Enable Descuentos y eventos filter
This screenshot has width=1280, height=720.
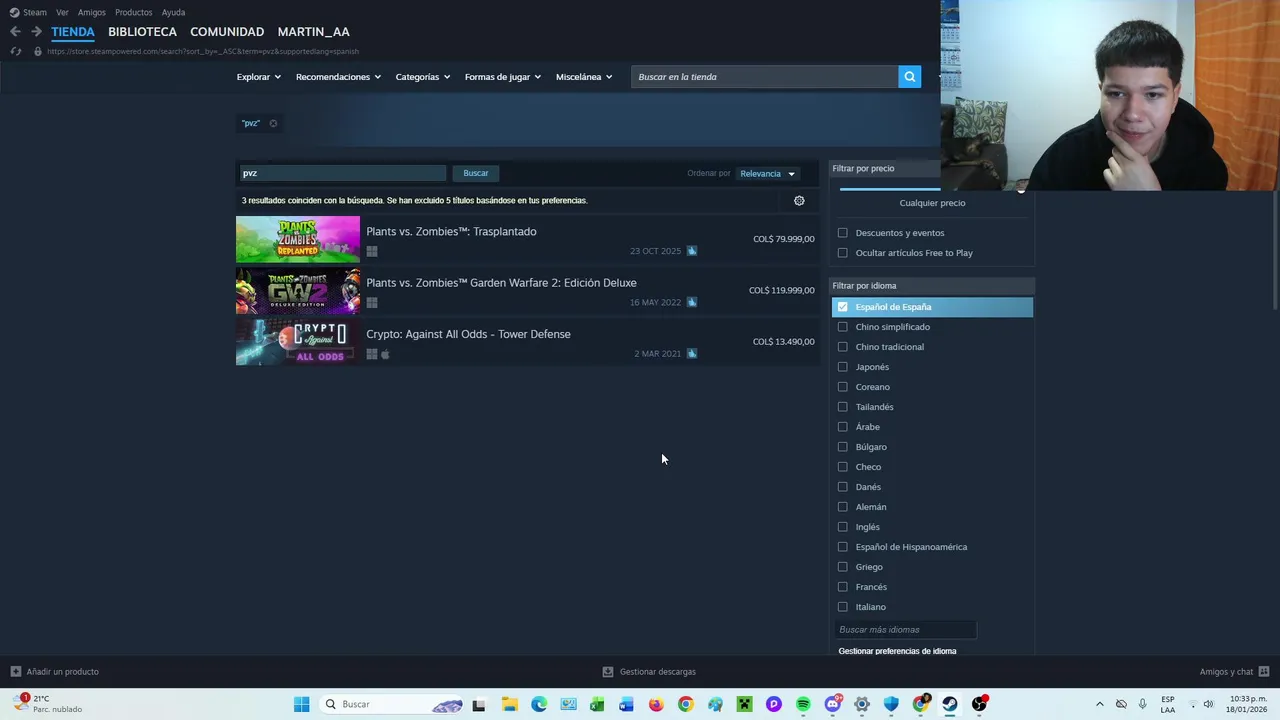pyautogui.click(x=842, y=233)
